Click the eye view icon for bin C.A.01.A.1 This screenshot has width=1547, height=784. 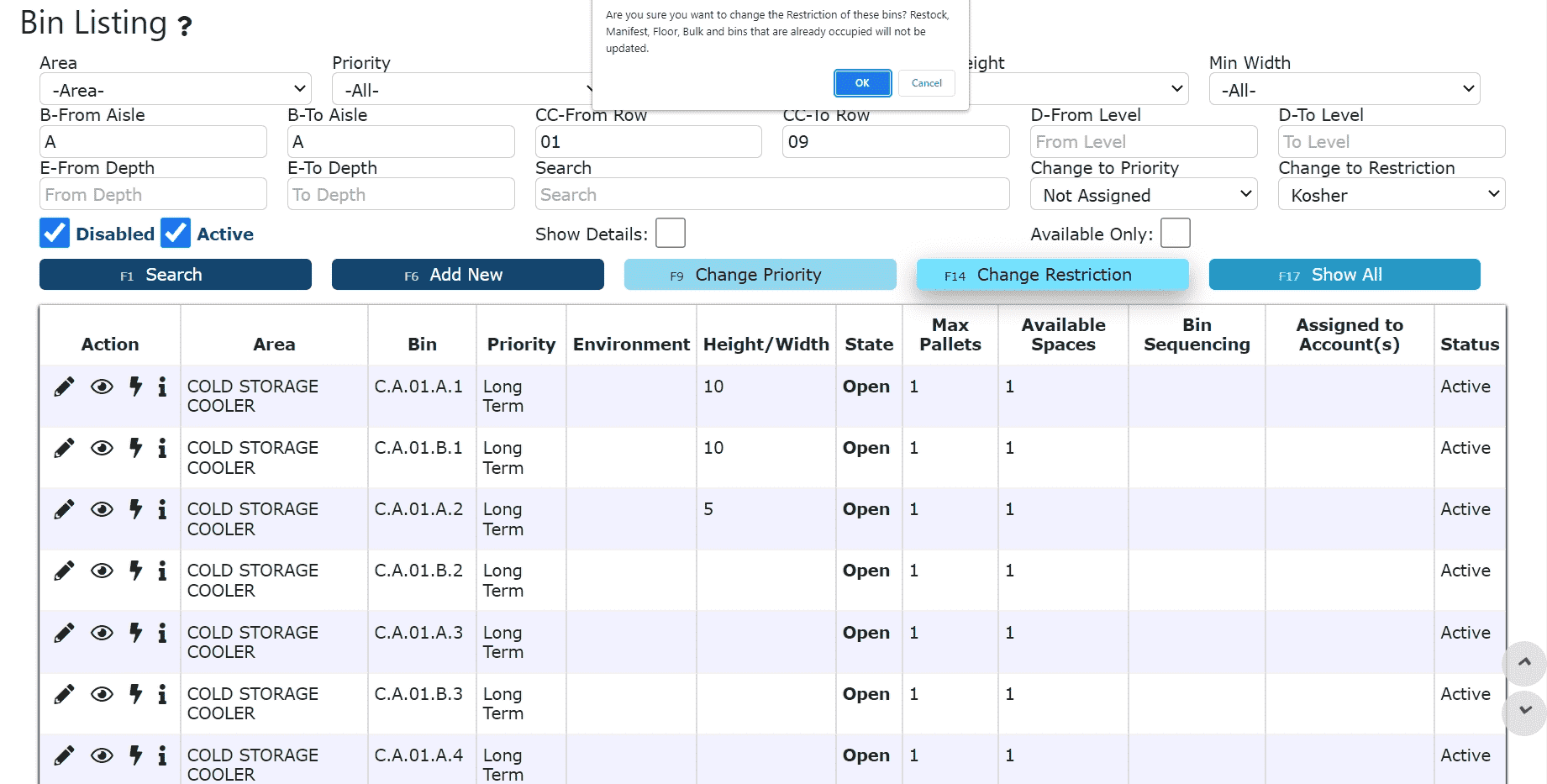point(102,387)
